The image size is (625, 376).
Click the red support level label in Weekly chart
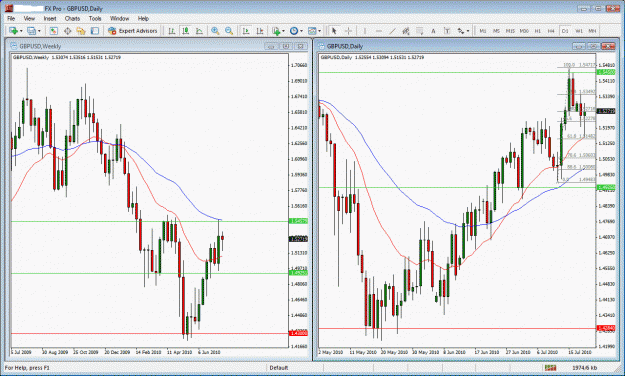(299, 333)
